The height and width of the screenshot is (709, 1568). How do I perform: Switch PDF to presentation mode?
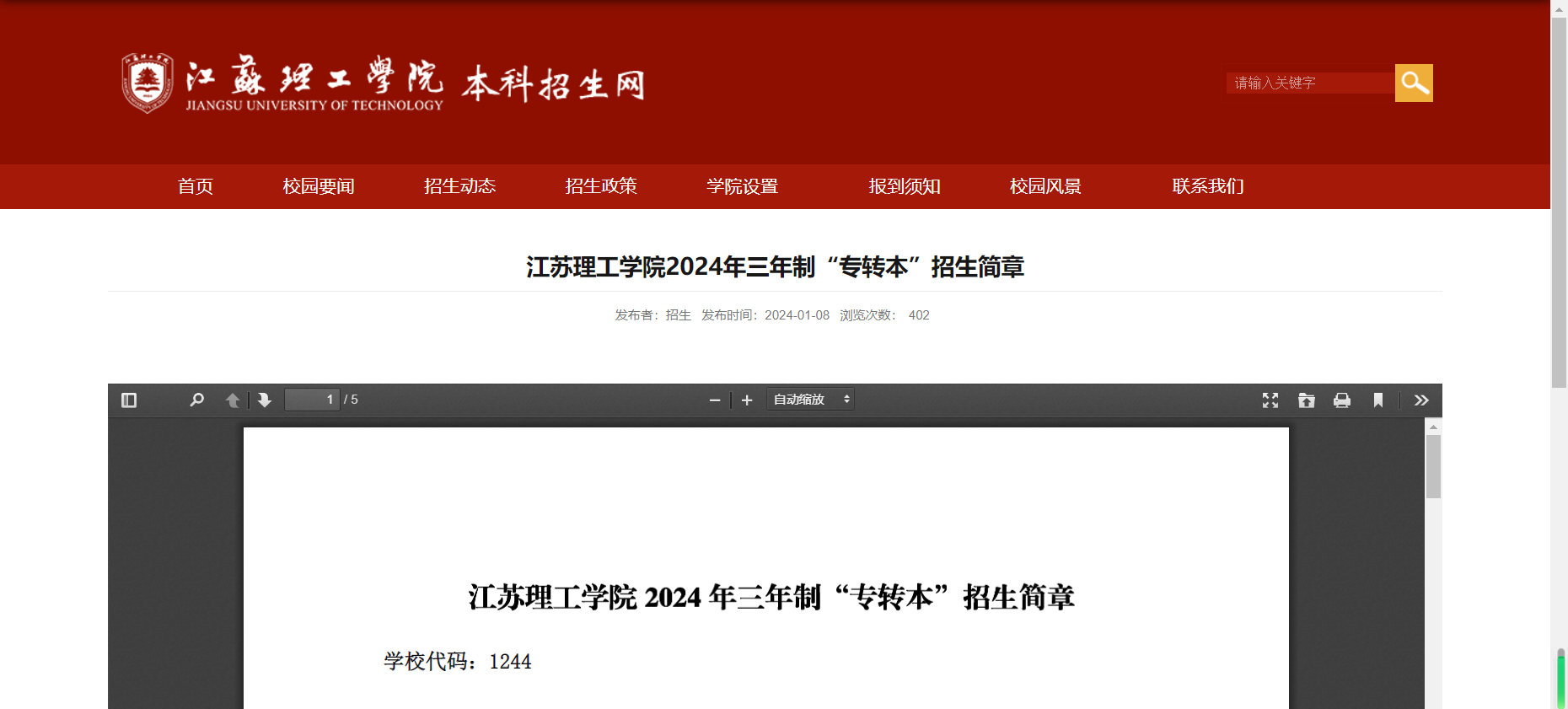tap(1270, 400)
